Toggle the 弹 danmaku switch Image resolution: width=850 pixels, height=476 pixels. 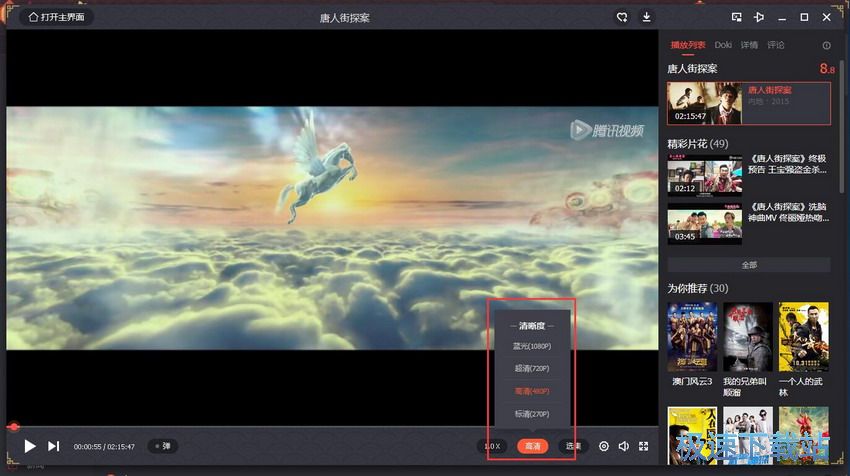(x=163, y=446)
